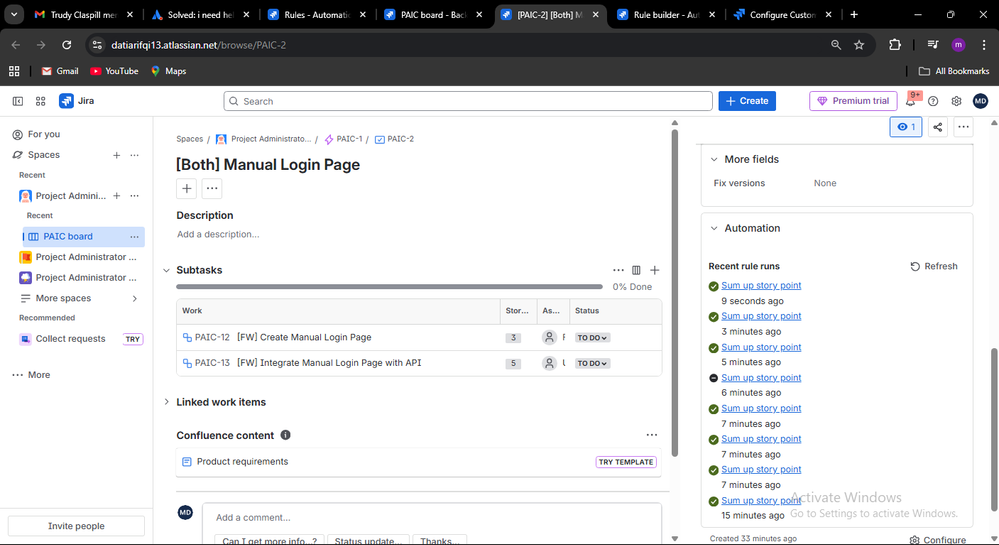The width and height of the screenshot is (999, 545).
Task: Click the main content vertical scrollbar
Action: coord(675,293)
